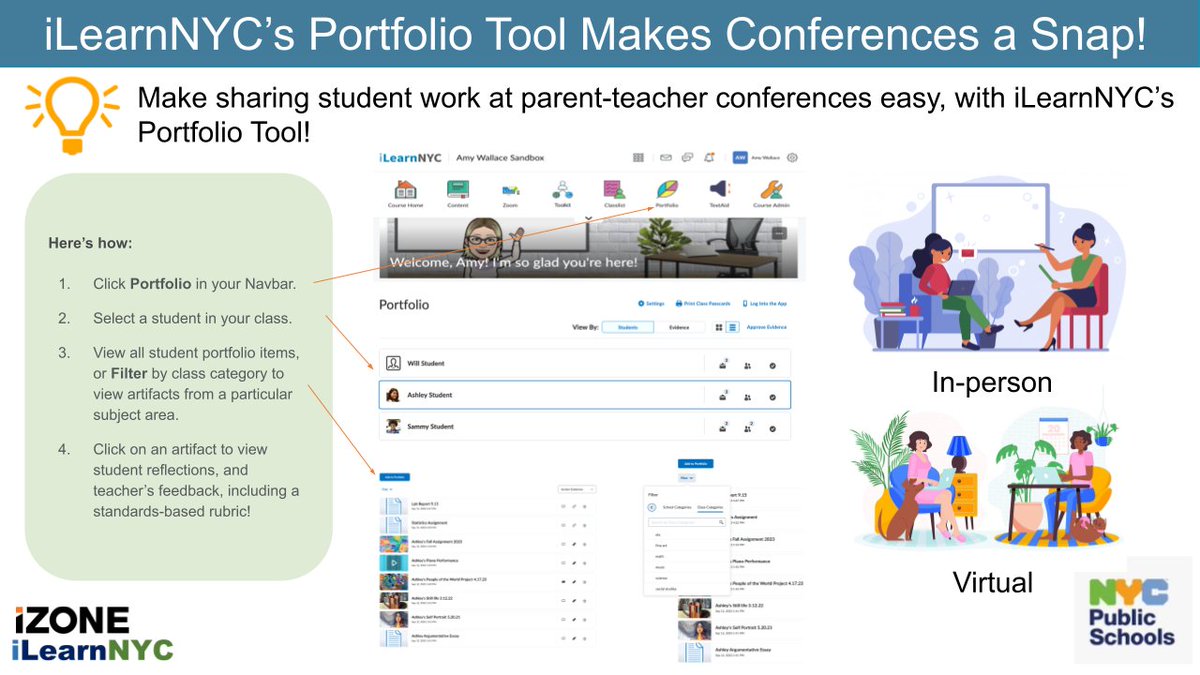Collapse the navbar with the chevron arrow
This screenshot has width=1200, height=675.
(x=587, y=218)
